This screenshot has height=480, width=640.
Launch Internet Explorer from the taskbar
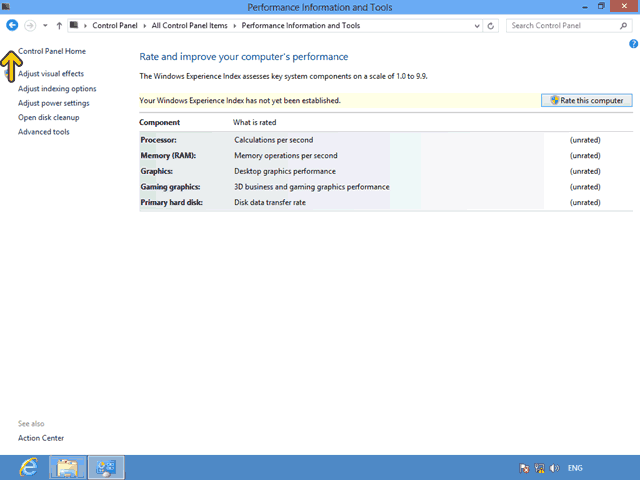point(29,468)
